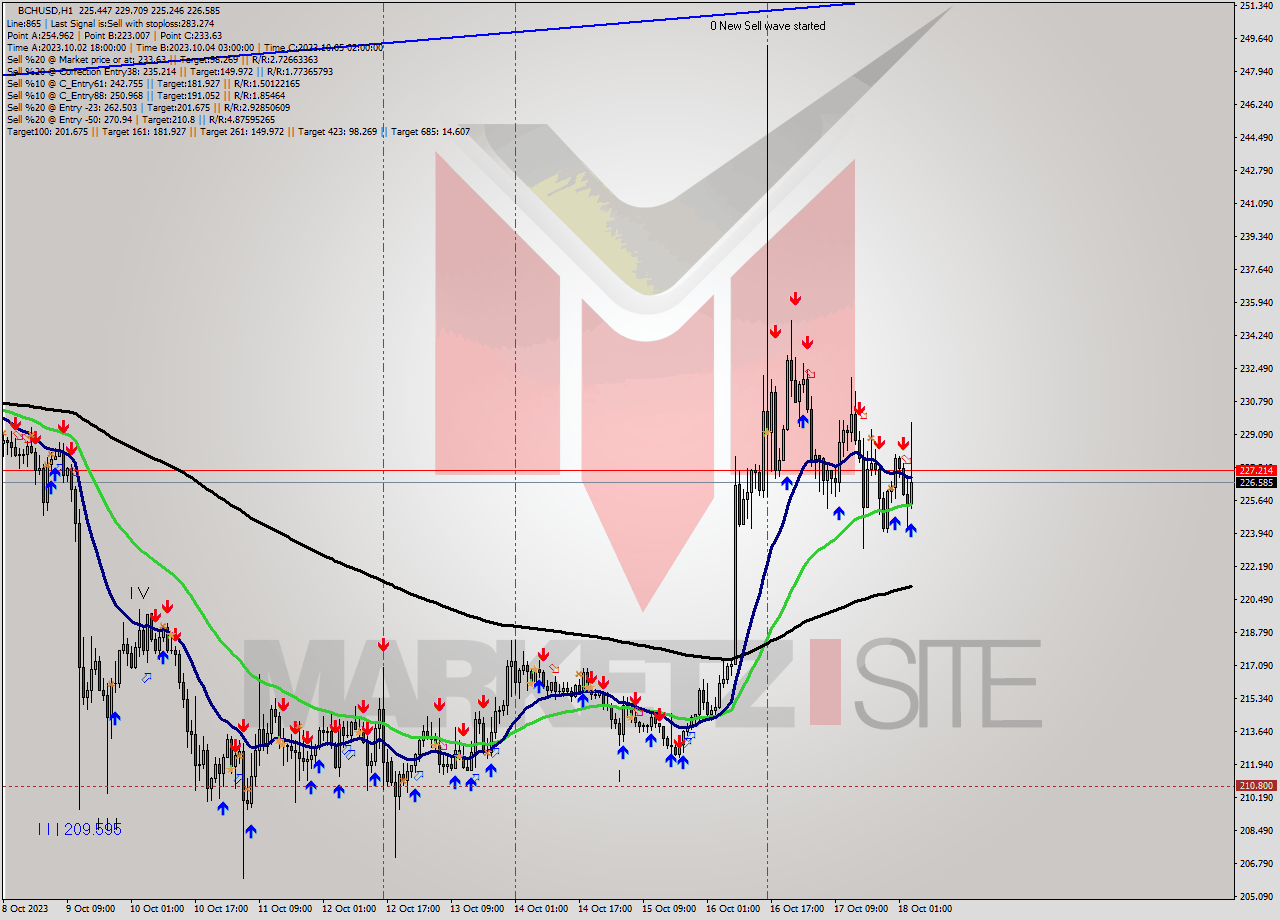Click the '16 Oct 01:00' time axis label
This screenshot has width=1280, height=920.
tap(733, 910)
